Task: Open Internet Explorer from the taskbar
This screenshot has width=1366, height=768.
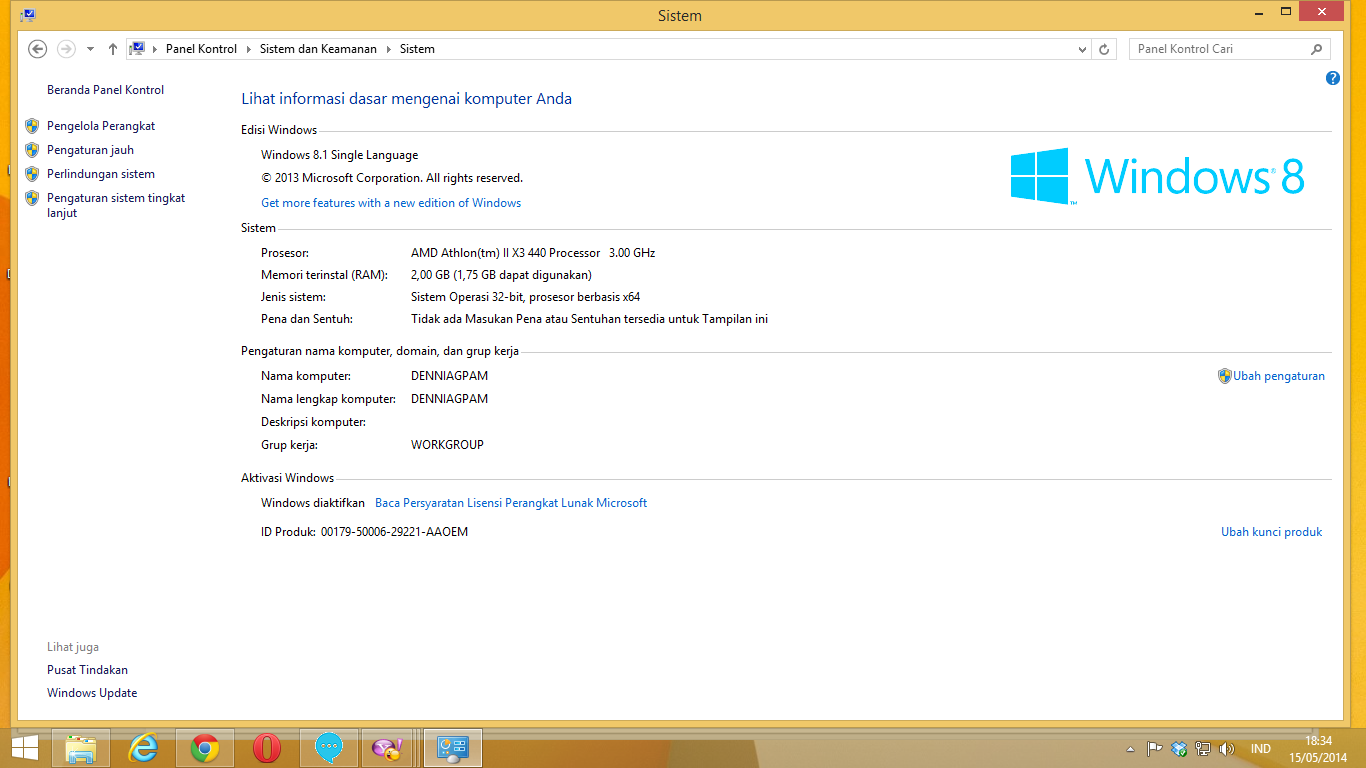Action: [x=144, y=748]
